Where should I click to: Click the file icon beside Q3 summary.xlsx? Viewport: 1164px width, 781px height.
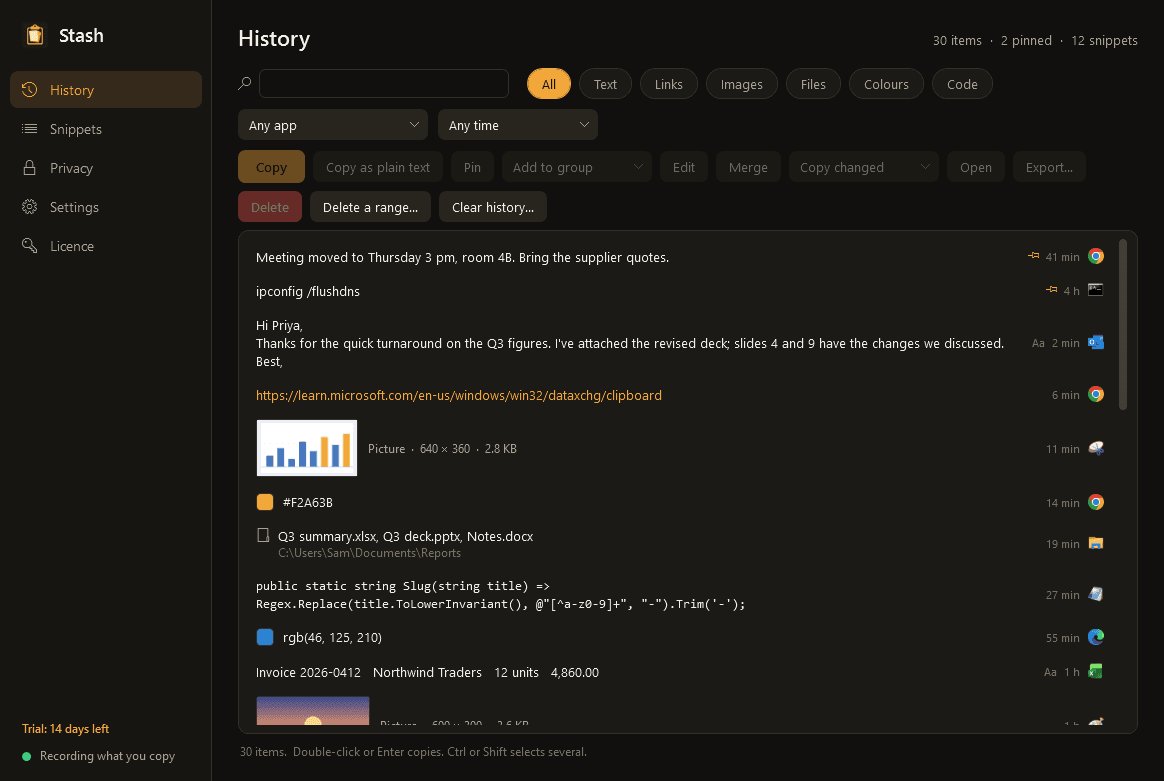(x=263, y=535)
